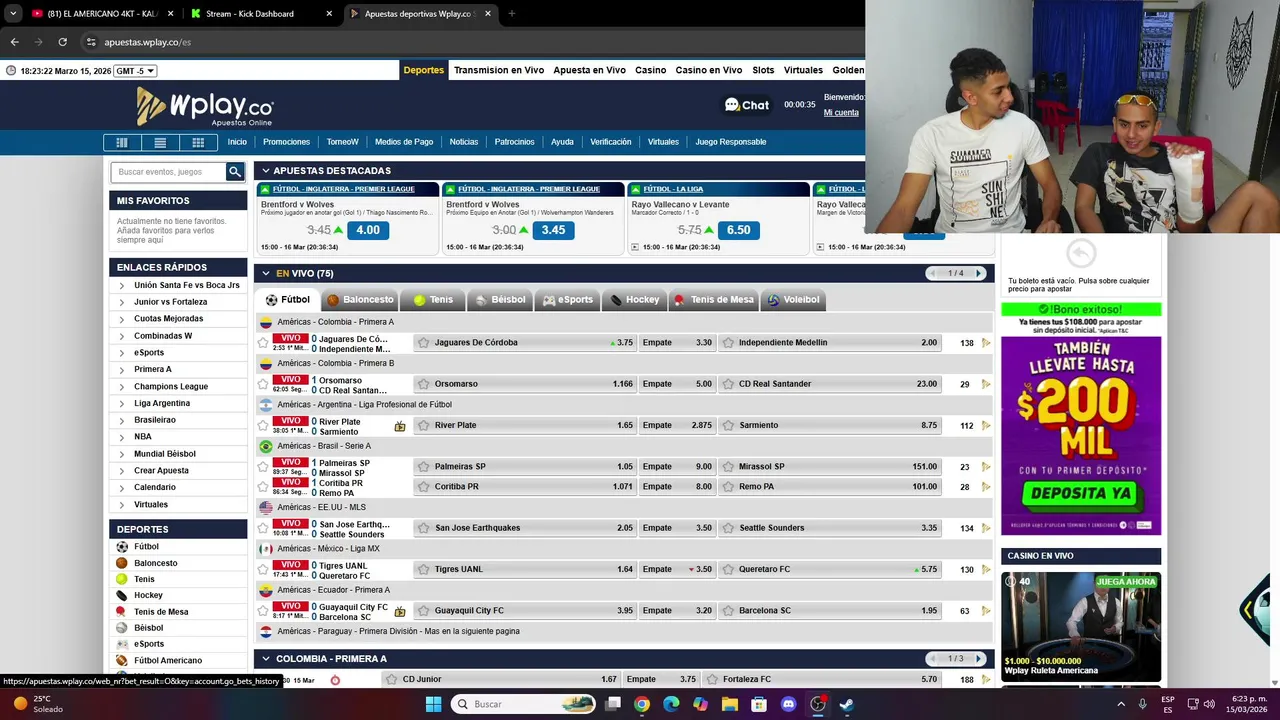Select the single-column layout icon
The height and width of the screenshot is (720, 1280).
[122, 142]
